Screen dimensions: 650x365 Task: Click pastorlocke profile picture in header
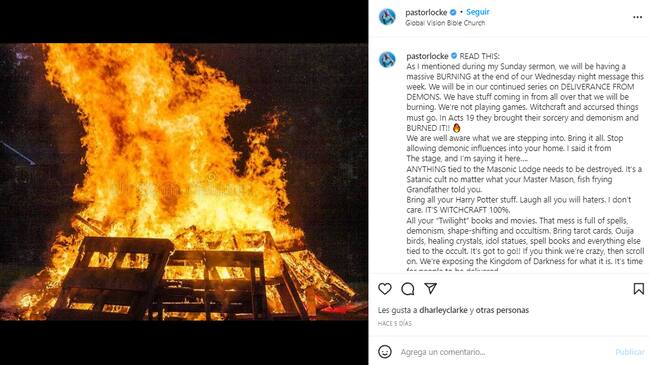(387, 17)
